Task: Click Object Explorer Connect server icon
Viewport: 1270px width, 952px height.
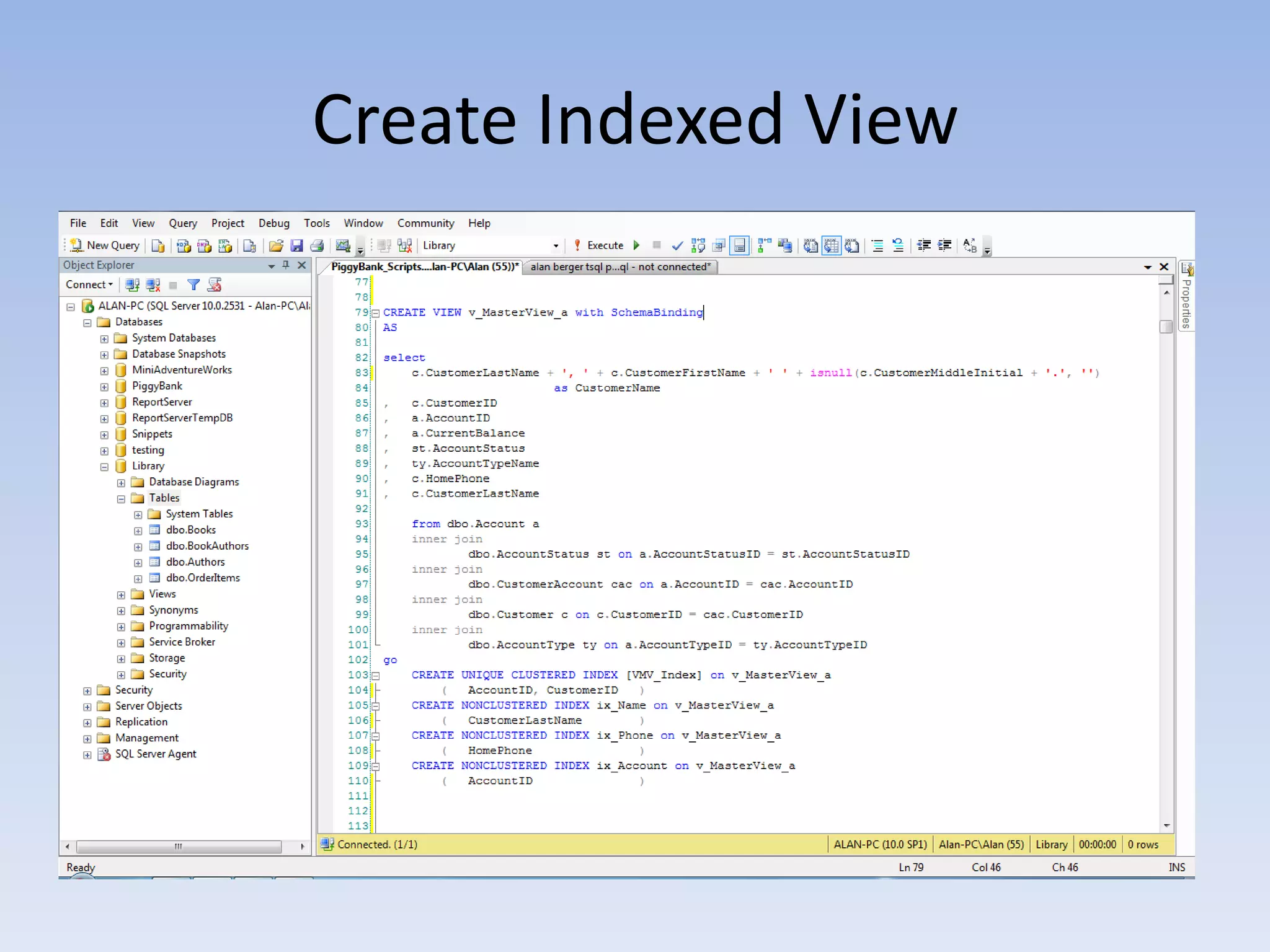Action: (132, 284)
